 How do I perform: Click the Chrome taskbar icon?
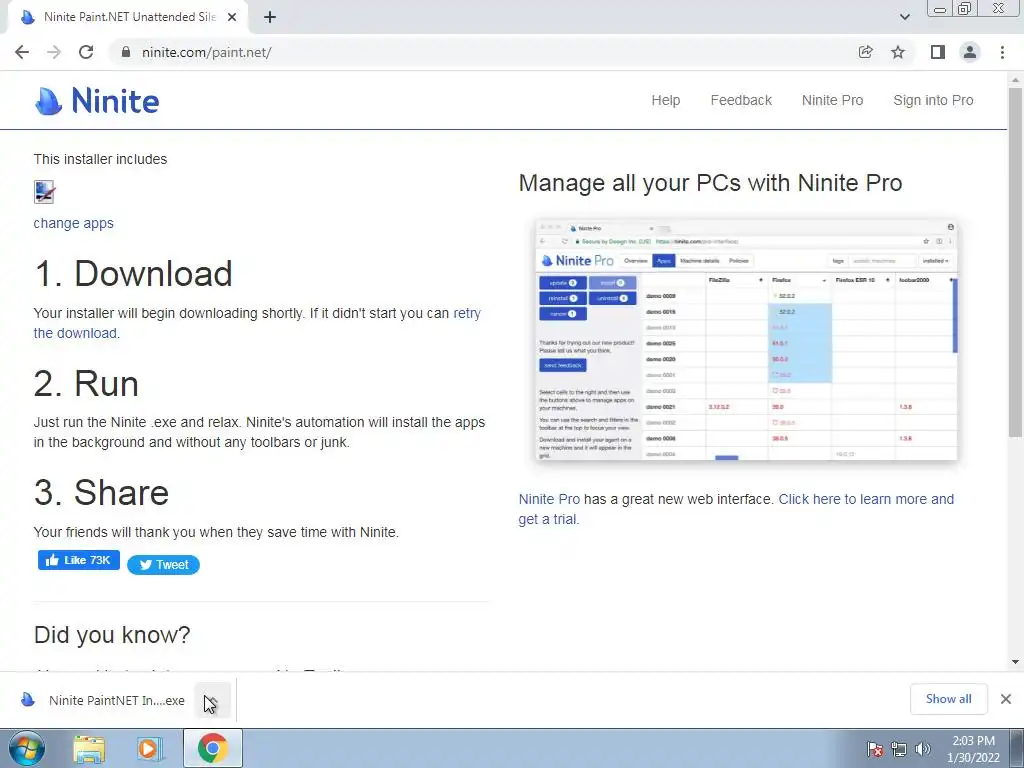(x=213, y=748)
